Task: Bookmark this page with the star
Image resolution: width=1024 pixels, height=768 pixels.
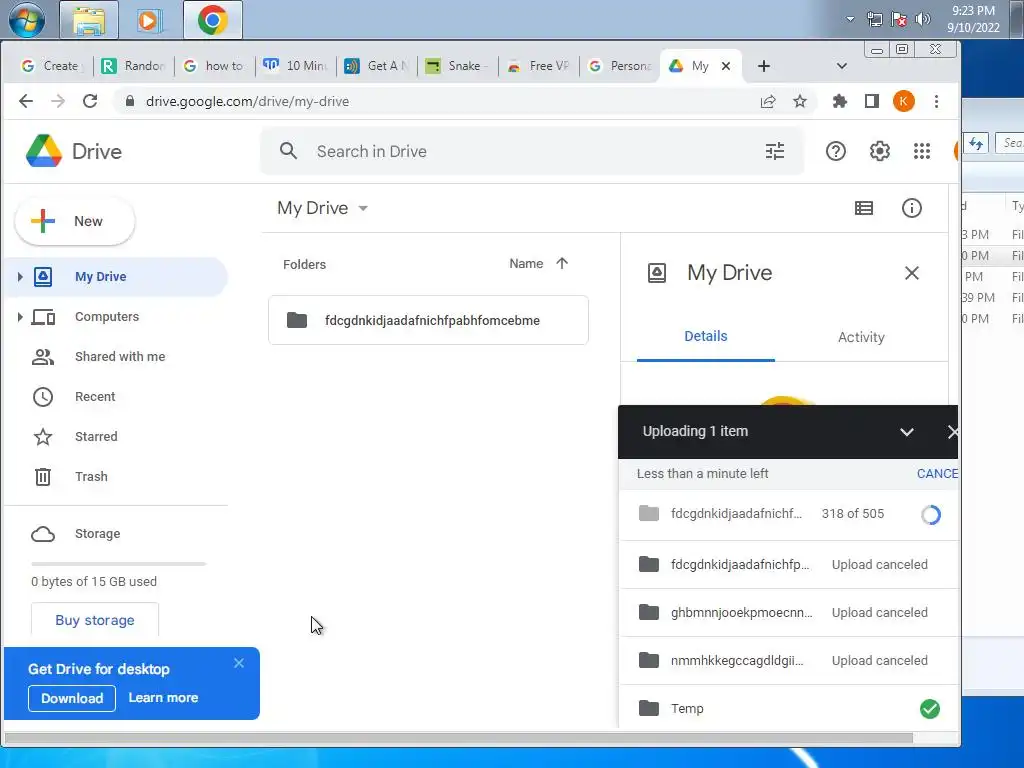Action: 800,101
